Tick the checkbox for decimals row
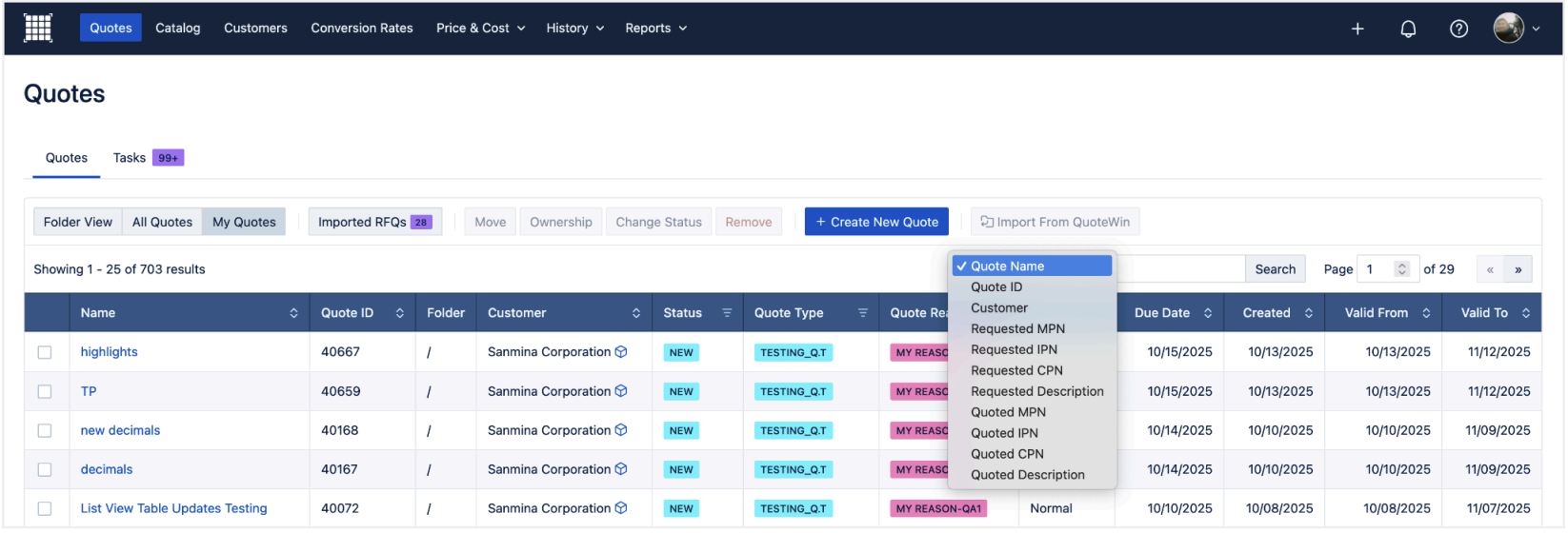 (45, 470)
